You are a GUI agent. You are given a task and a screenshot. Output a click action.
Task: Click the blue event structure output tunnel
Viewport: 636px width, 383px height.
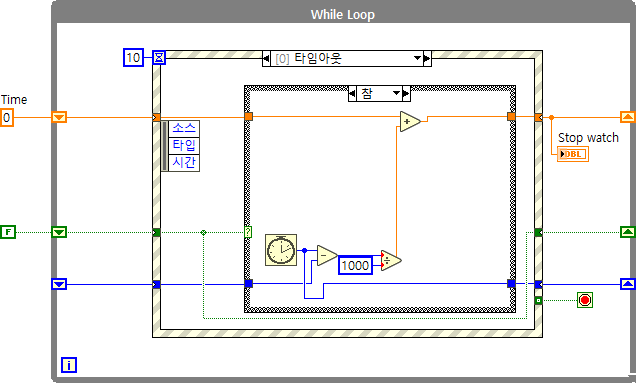point(539,284)
